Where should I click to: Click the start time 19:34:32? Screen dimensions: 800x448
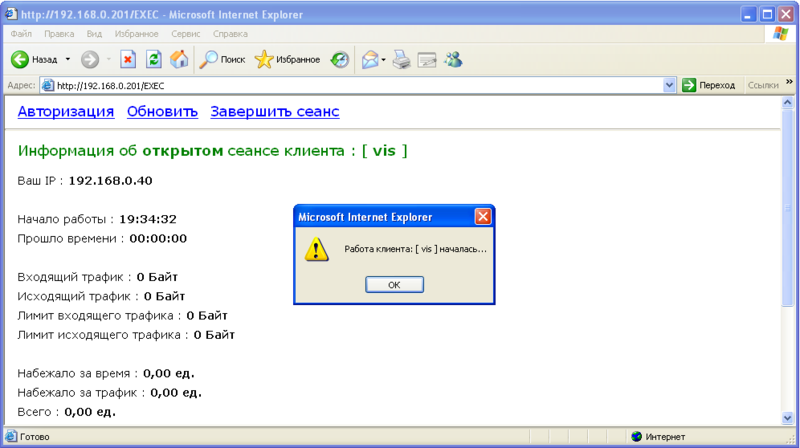148,219
